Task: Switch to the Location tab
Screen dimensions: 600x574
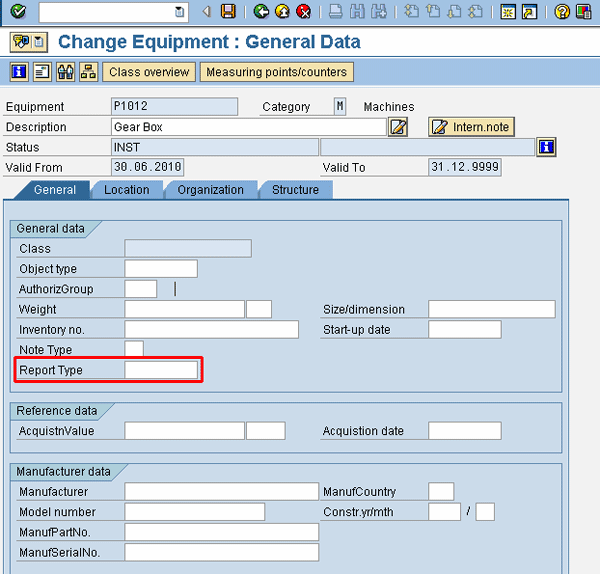Action: 126,190
